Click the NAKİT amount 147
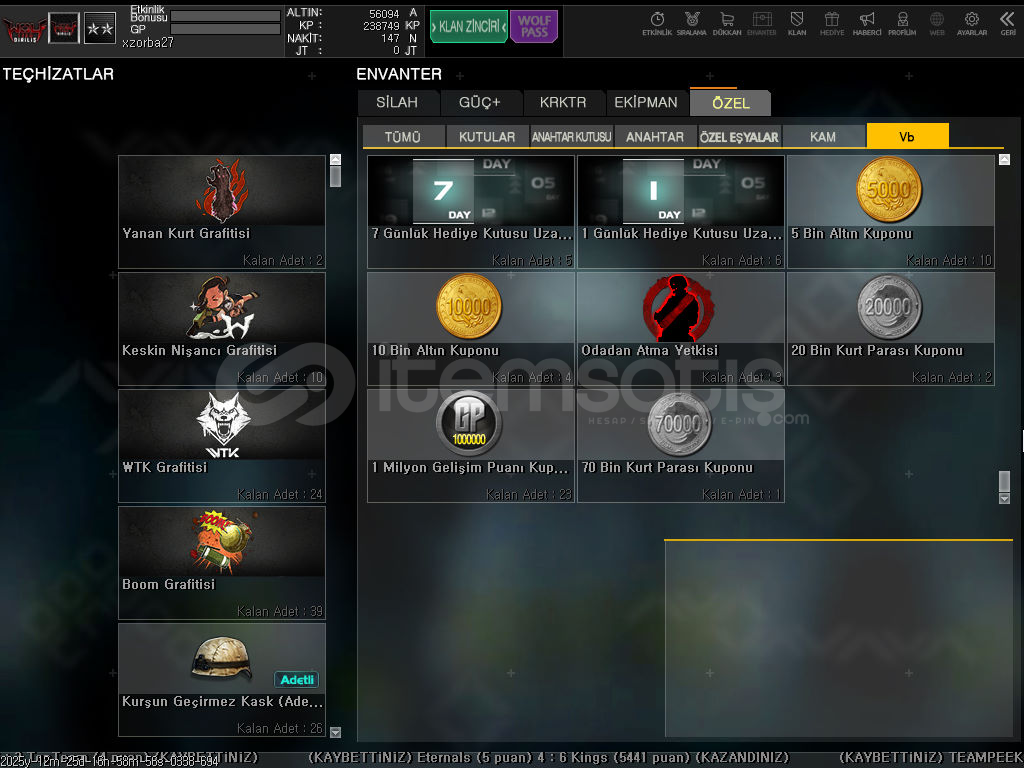1024x768 pixels. [x=391, y=39]
